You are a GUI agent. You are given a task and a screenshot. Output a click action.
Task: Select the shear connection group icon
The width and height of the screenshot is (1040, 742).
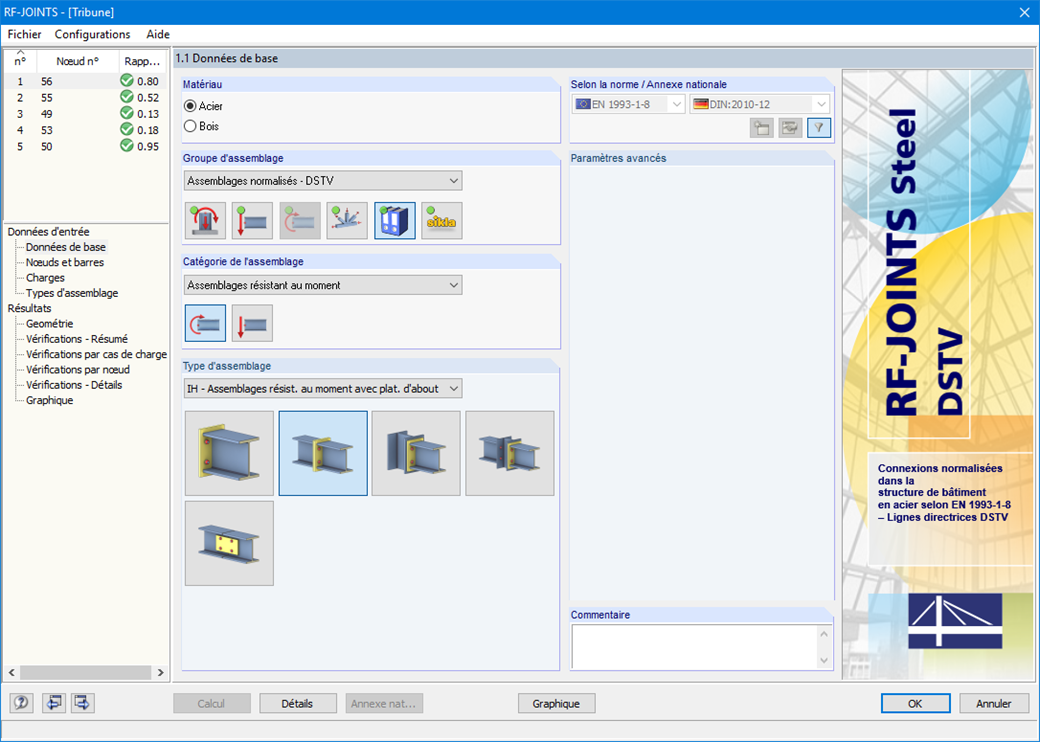(x=252, y=221)
